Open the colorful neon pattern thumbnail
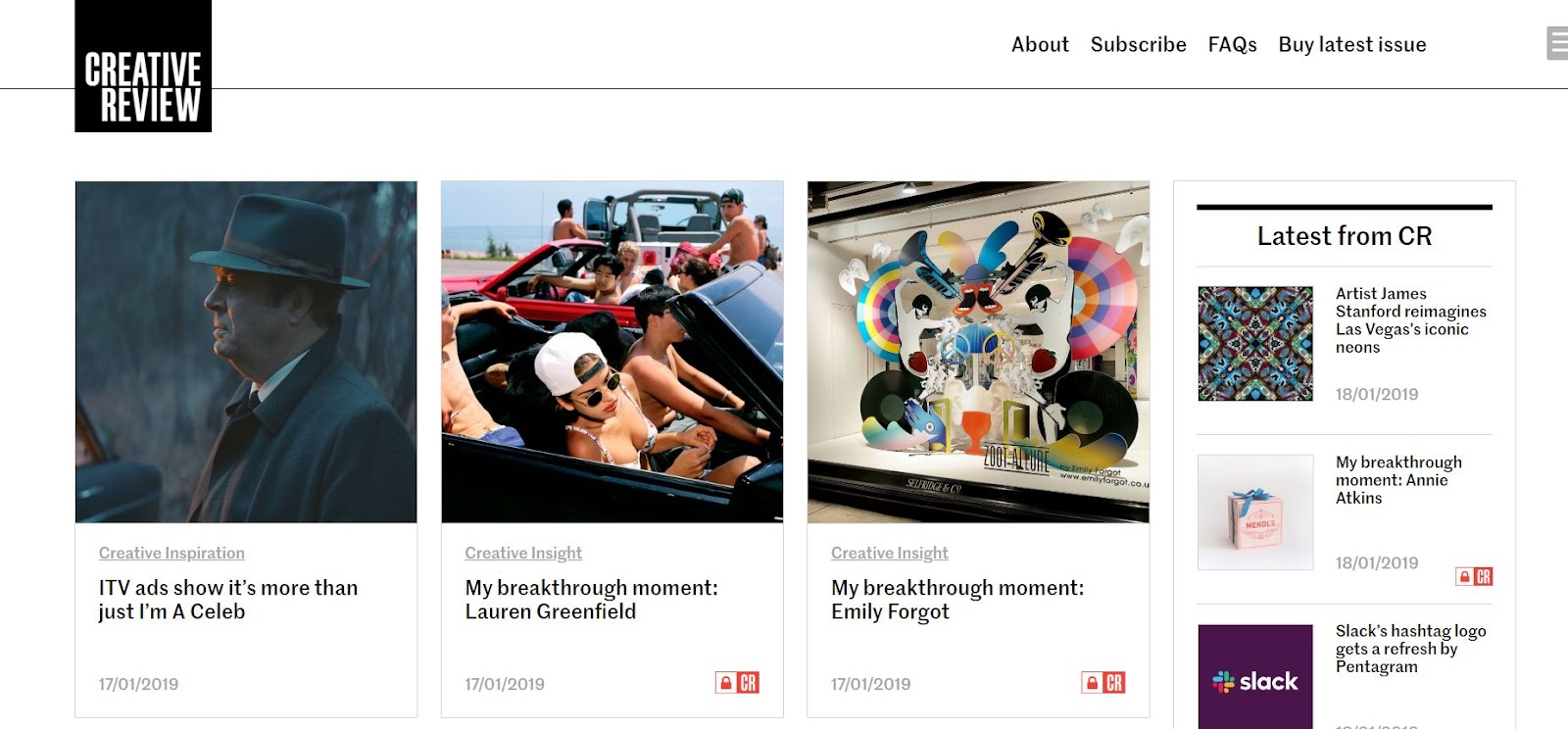The height and width of the screenshot is (729, 1568). [1255, 344]
